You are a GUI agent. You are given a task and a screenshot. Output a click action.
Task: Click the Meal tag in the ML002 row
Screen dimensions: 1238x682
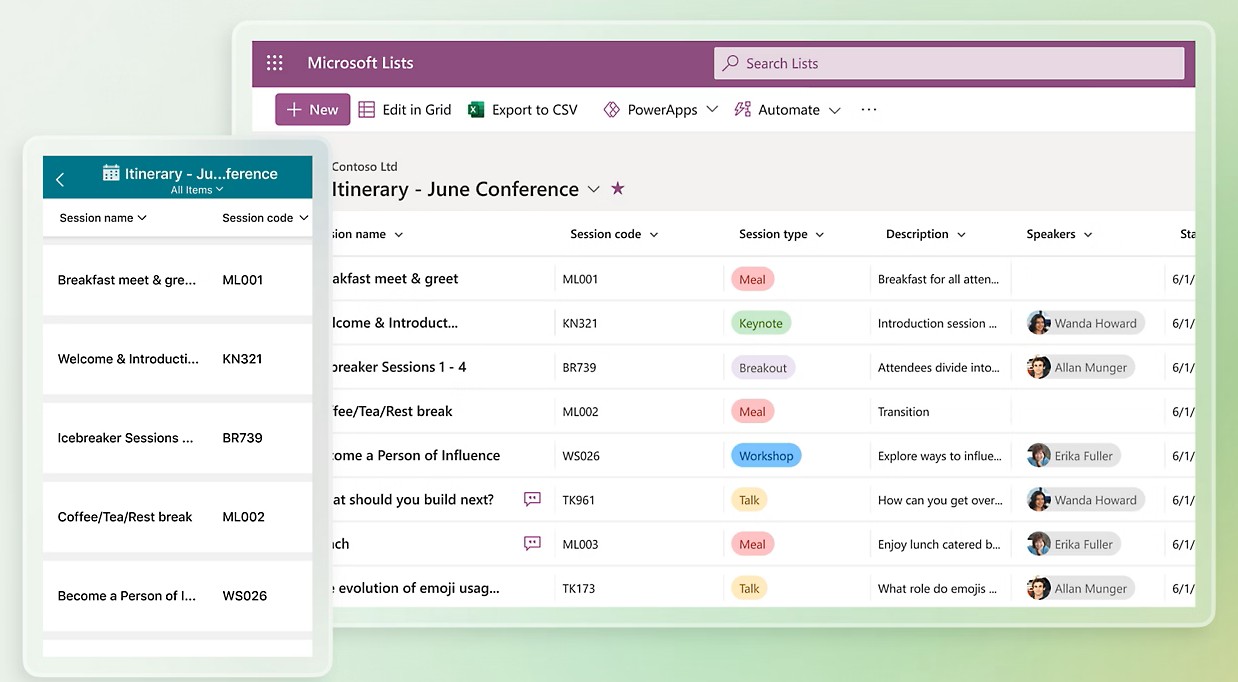[x=752, y=411]
